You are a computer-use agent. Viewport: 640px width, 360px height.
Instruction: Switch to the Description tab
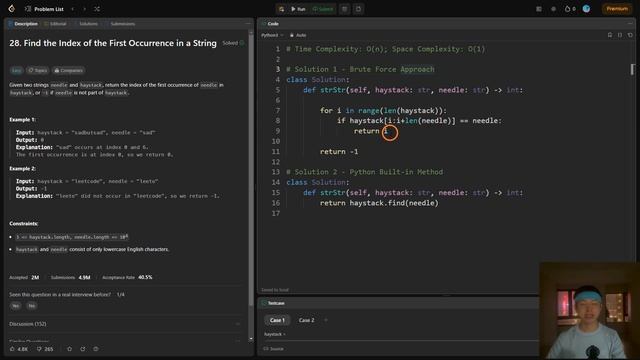(x=23, y=24)
